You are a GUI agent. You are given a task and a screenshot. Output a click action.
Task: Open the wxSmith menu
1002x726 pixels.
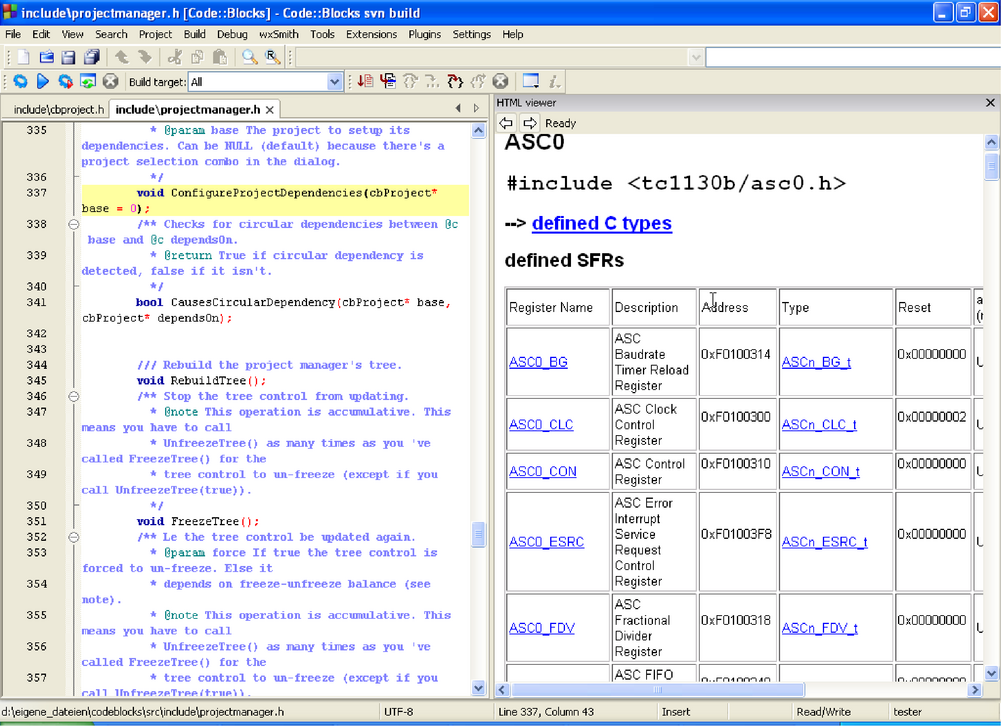[x=279, y=35]
